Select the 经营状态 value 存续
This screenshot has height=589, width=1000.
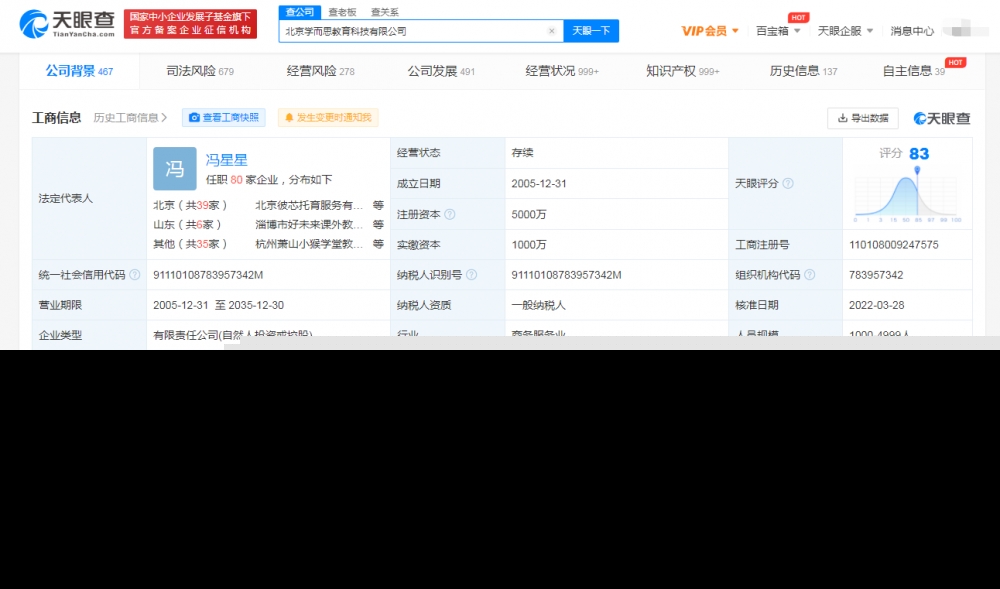(x=522, y=153)
